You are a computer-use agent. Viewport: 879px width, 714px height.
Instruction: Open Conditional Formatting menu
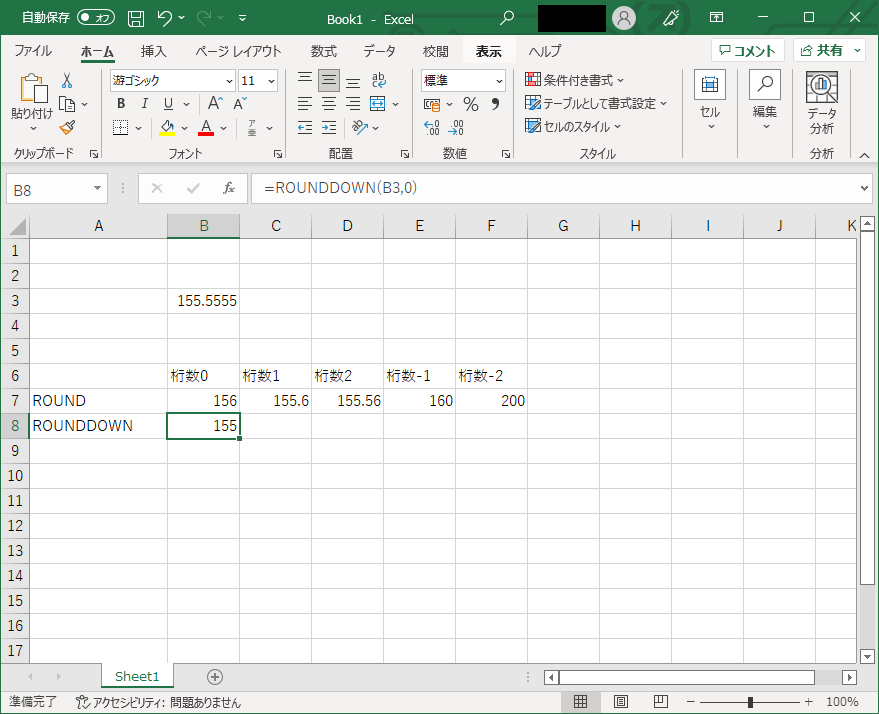[x=575, y=80]
